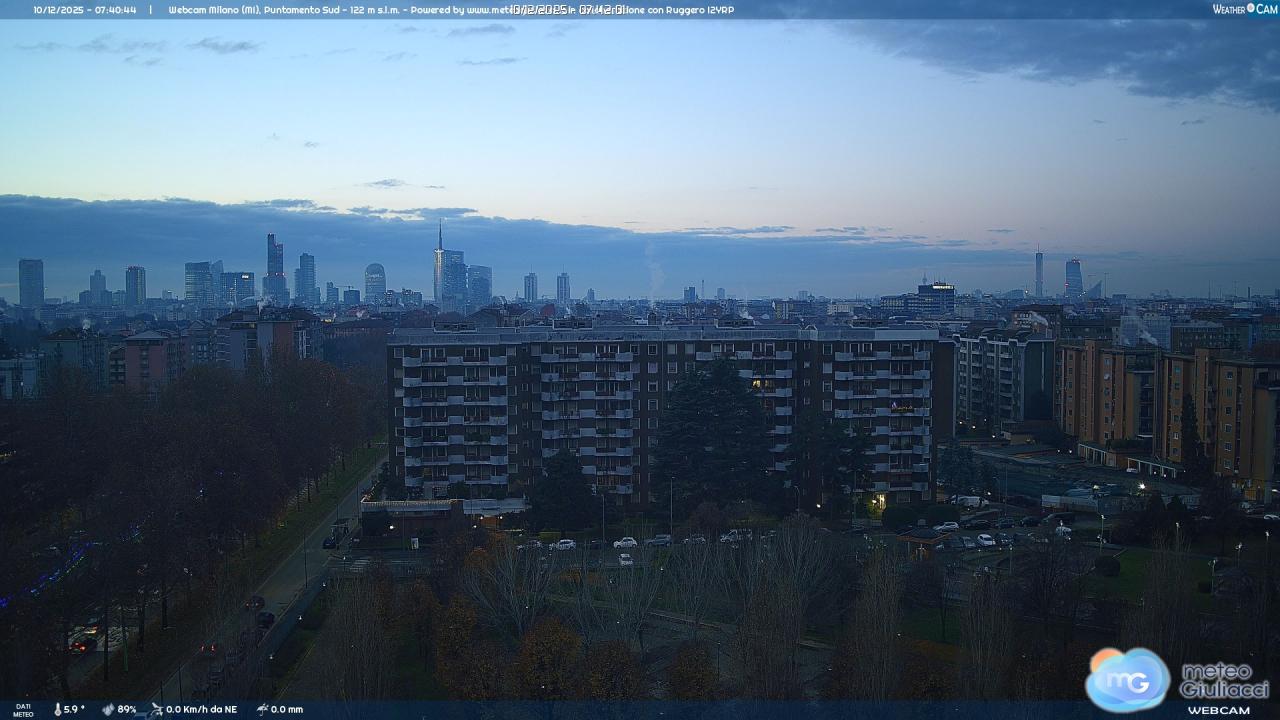
Task: Click the rain umbrella icon
Action: pyautogui.click(x=261, y=709)
